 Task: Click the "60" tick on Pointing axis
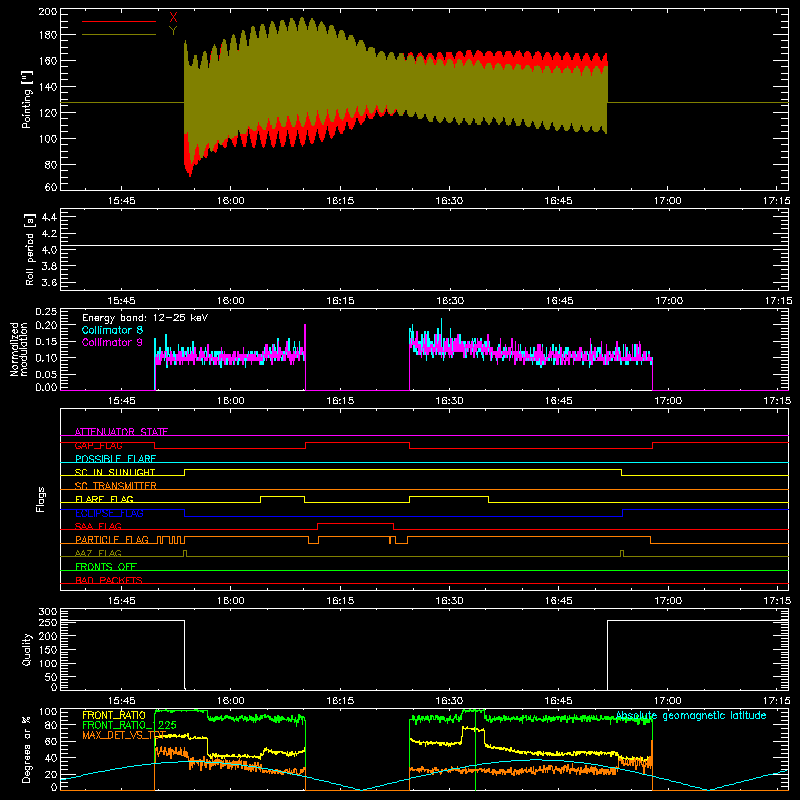[51, 187]
